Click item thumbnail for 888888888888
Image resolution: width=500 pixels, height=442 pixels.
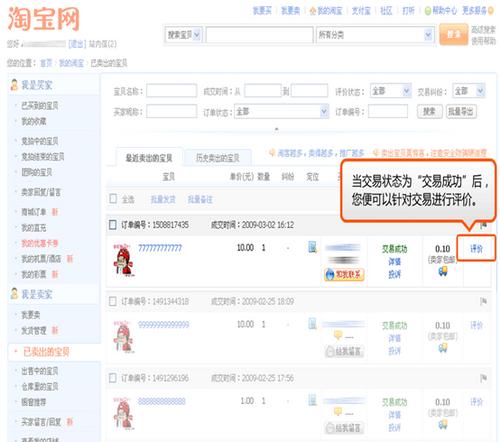click(124, 413)
